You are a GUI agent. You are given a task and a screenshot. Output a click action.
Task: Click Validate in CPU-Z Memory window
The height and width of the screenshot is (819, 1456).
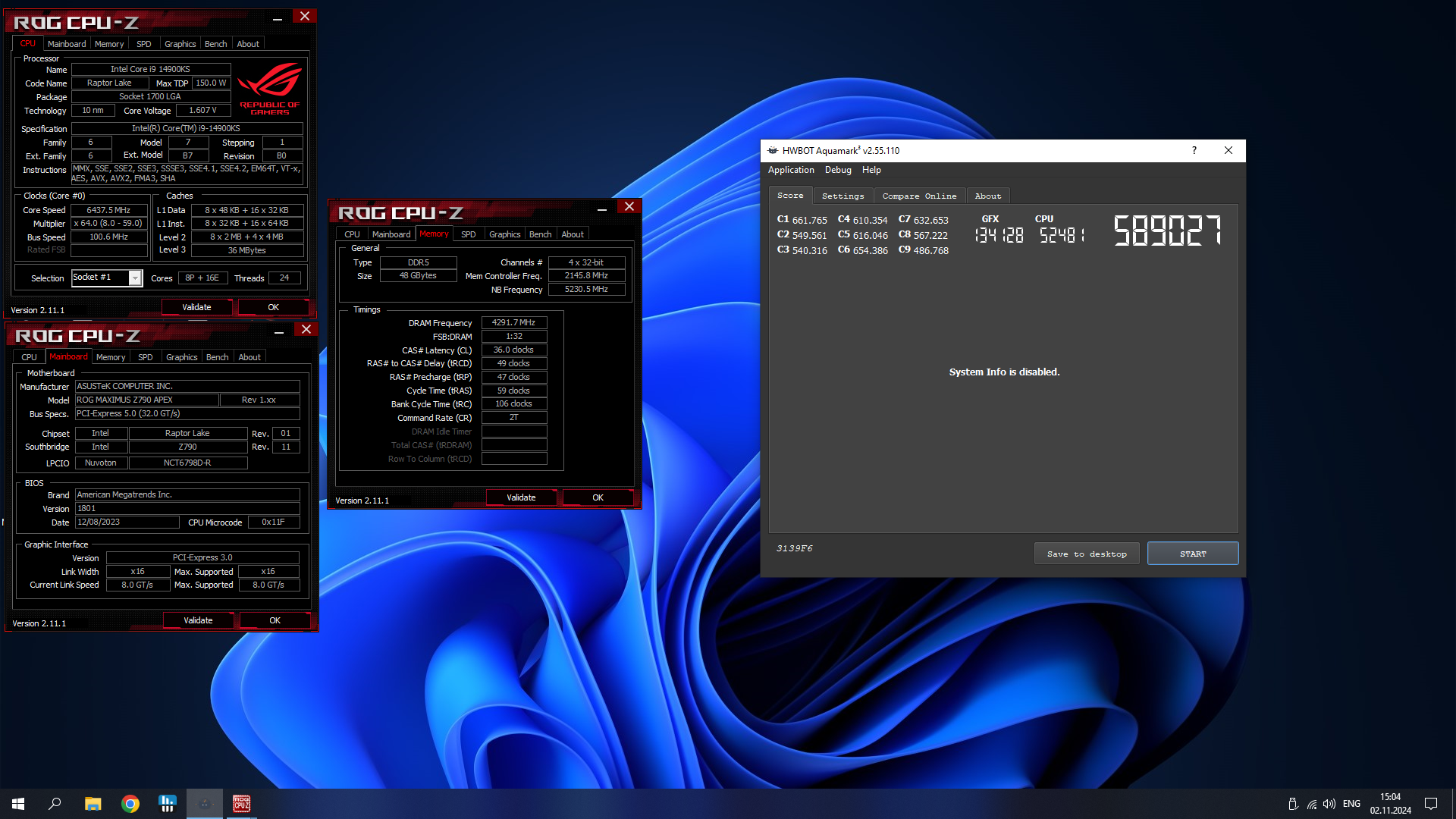pos(521,497)
